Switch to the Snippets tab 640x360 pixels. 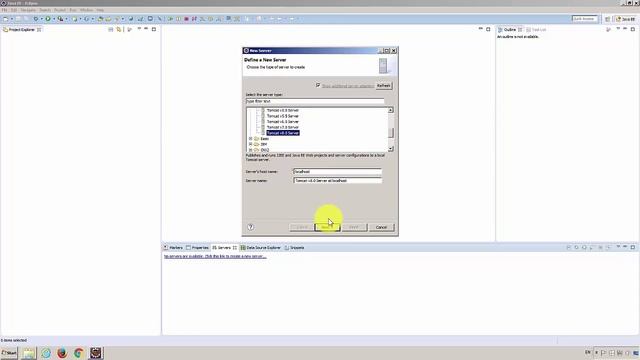click(294, 248)
